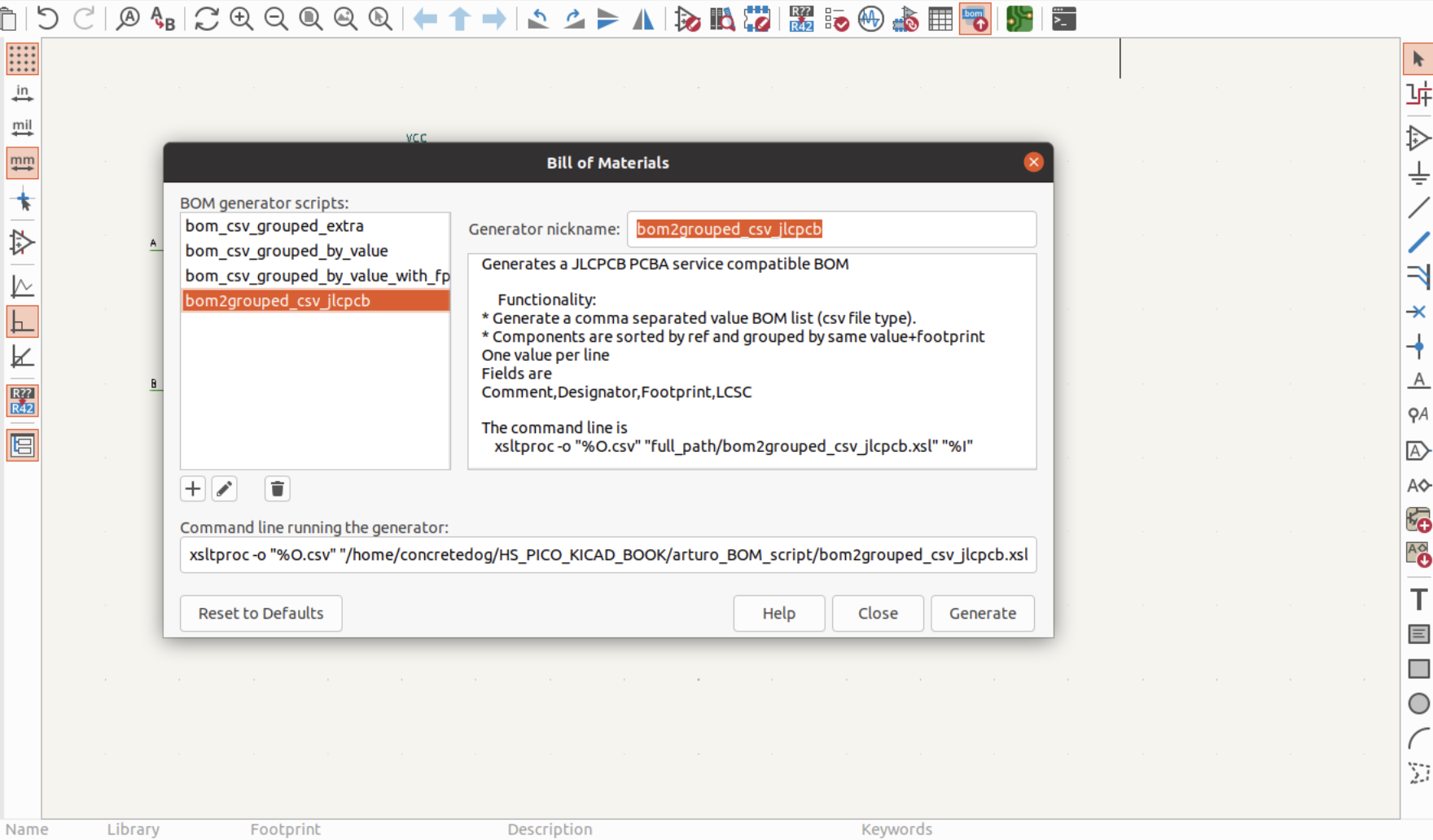
Task: Click the edit generator pencil icon
Action: click(225, 489)
